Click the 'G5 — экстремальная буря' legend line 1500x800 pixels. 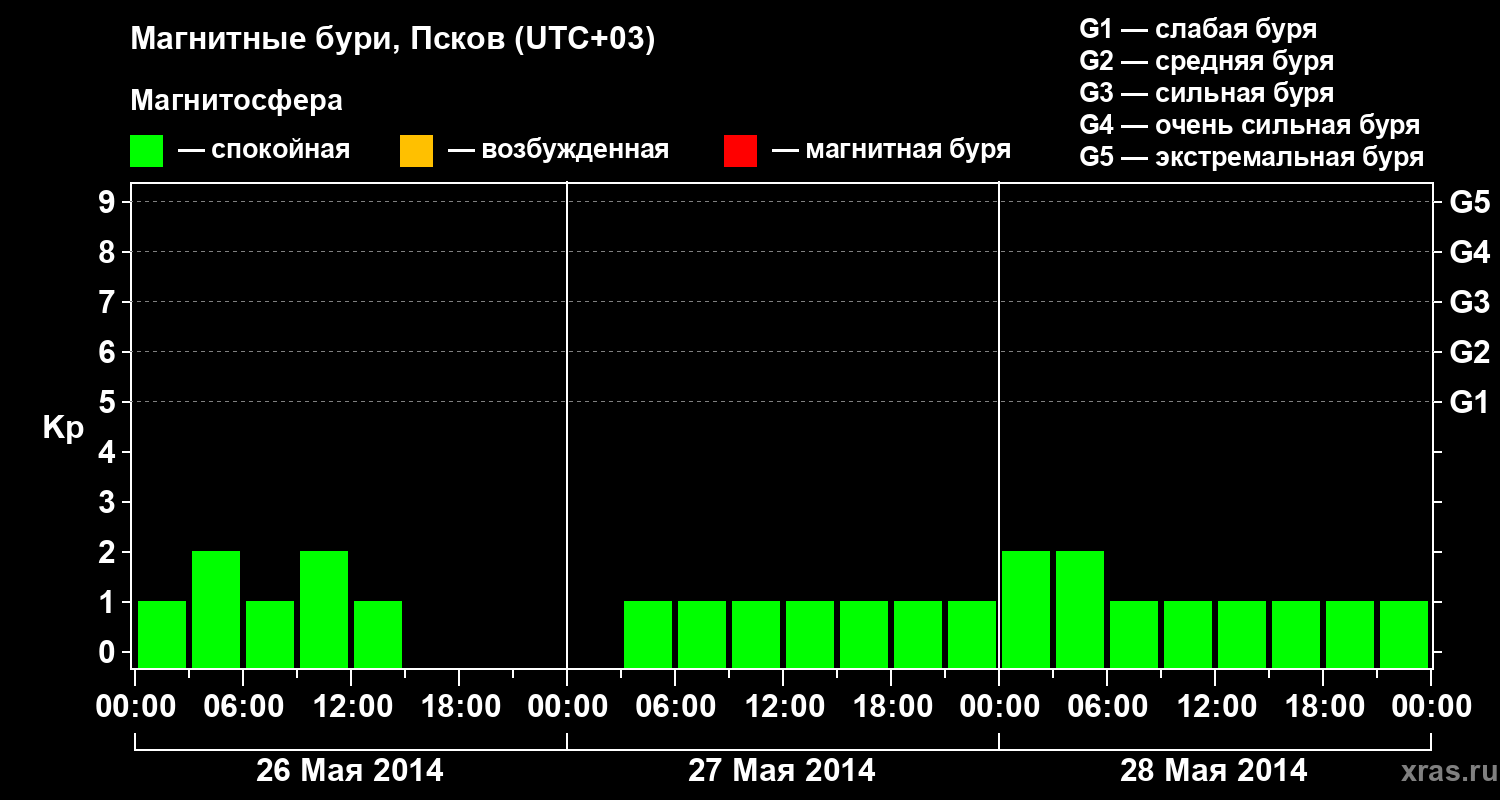point(1252,158)
